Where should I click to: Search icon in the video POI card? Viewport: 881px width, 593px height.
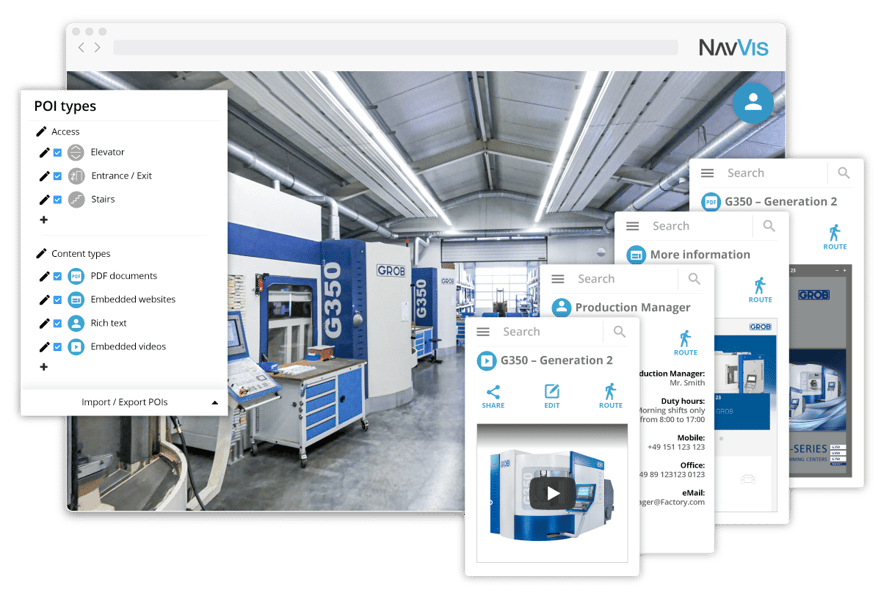click(x=619, y=332)
